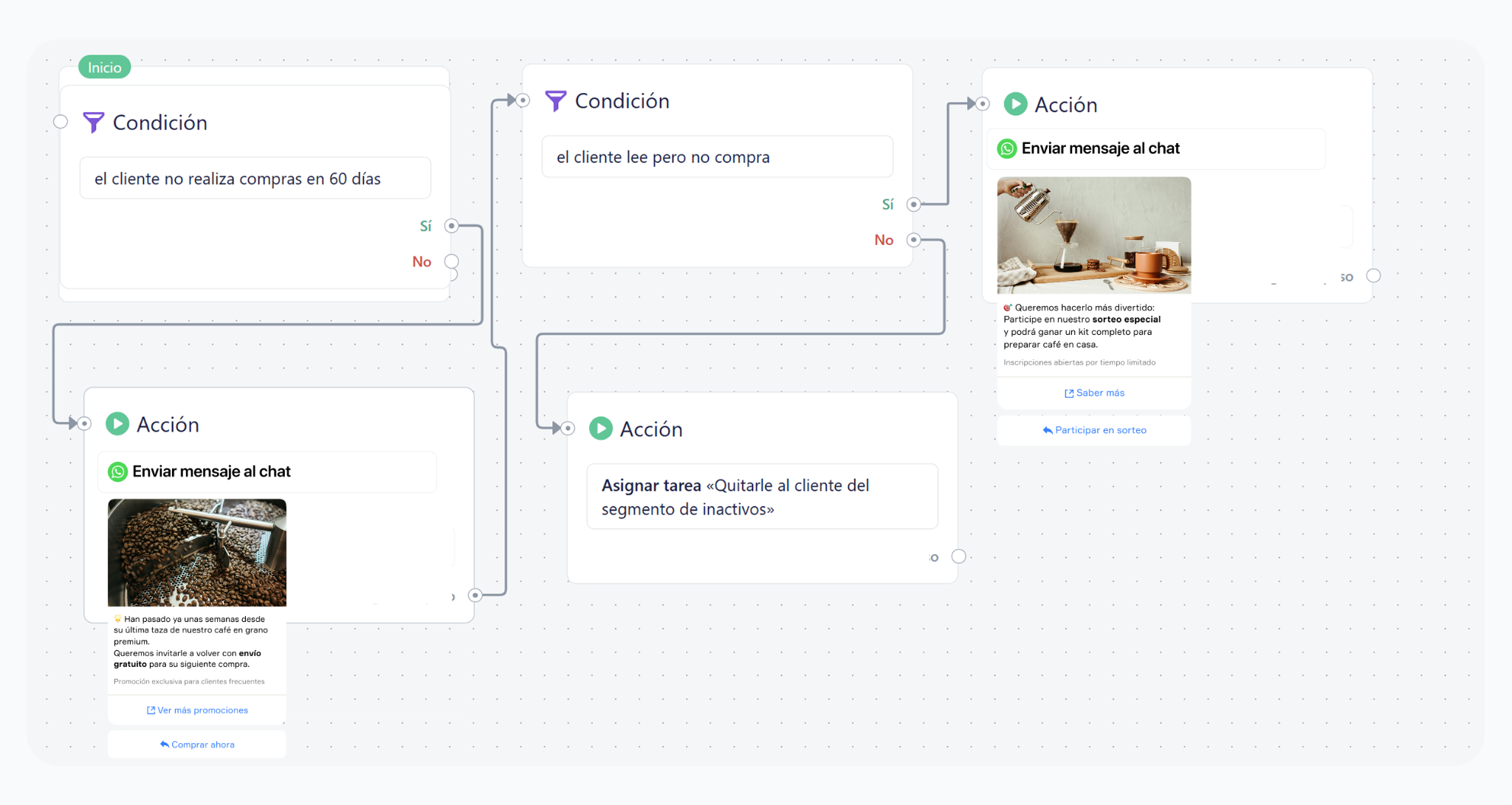Click the play icon of Asignar tarea Acción
Screen dimensions: 1512x805
[x=600, y=429]
